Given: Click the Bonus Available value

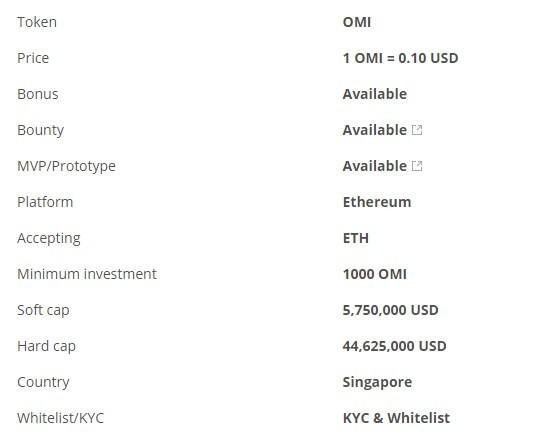Looking at the screenshot, I should 375,94.
